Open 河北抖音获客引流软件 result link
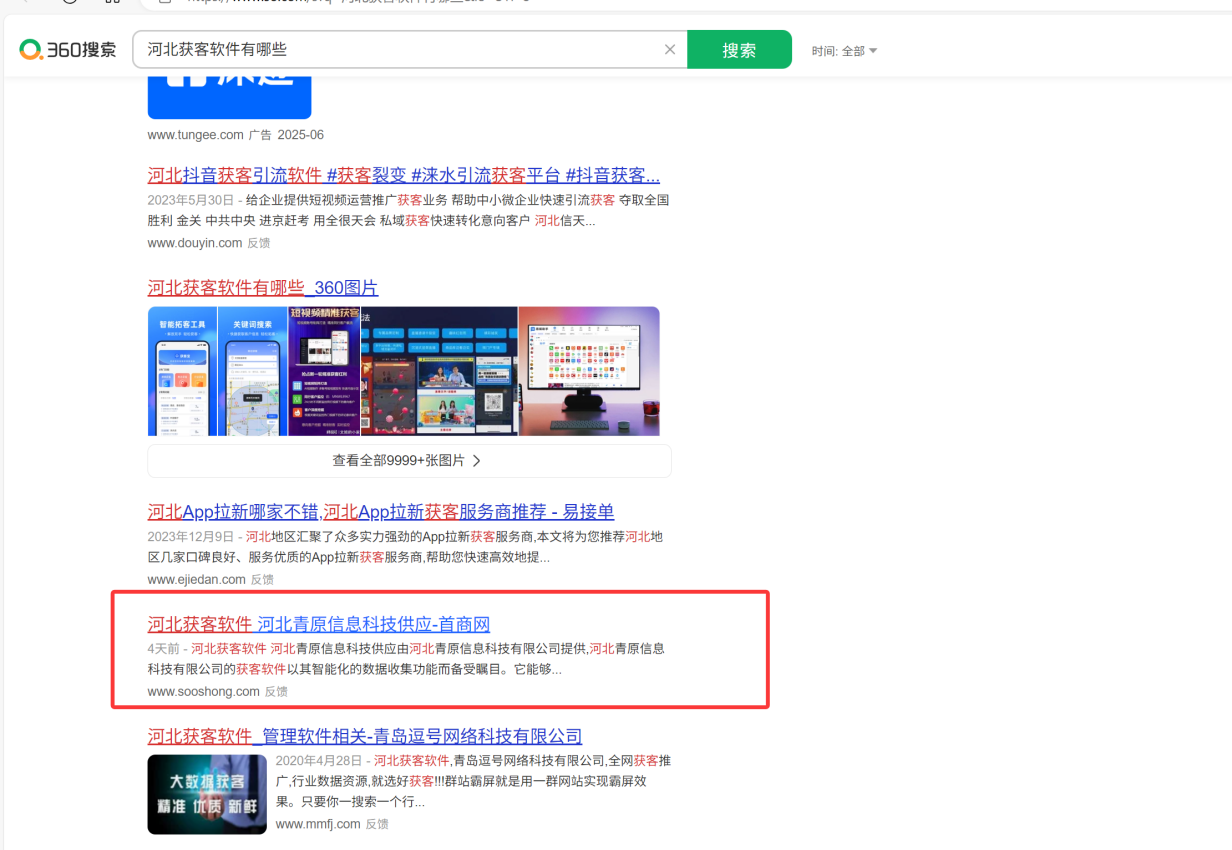 [x=403, y=175]
